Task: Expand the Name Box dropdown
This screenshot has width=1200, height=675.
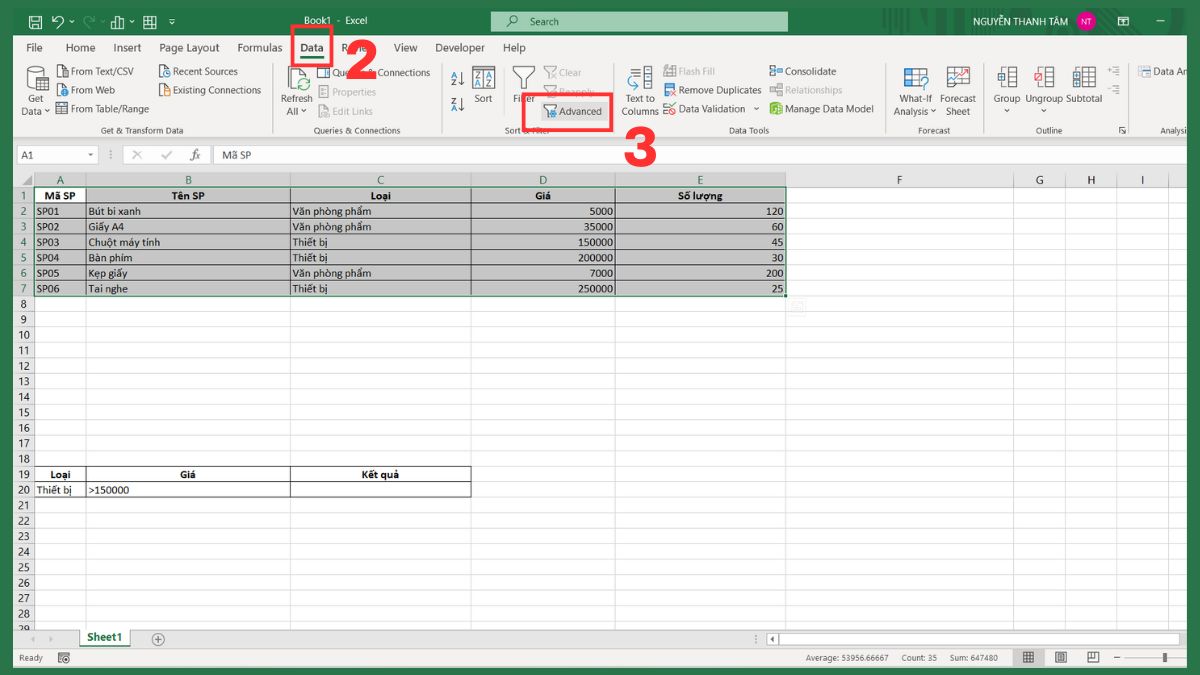Action: click(x=90, y=155)
